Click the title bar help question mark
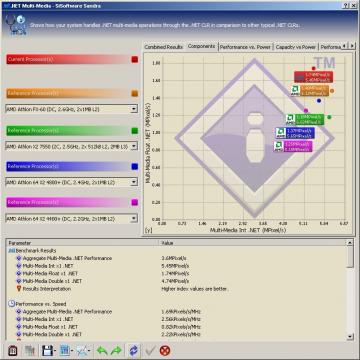This screenshot has height=360, width=360. click(345, 5)
